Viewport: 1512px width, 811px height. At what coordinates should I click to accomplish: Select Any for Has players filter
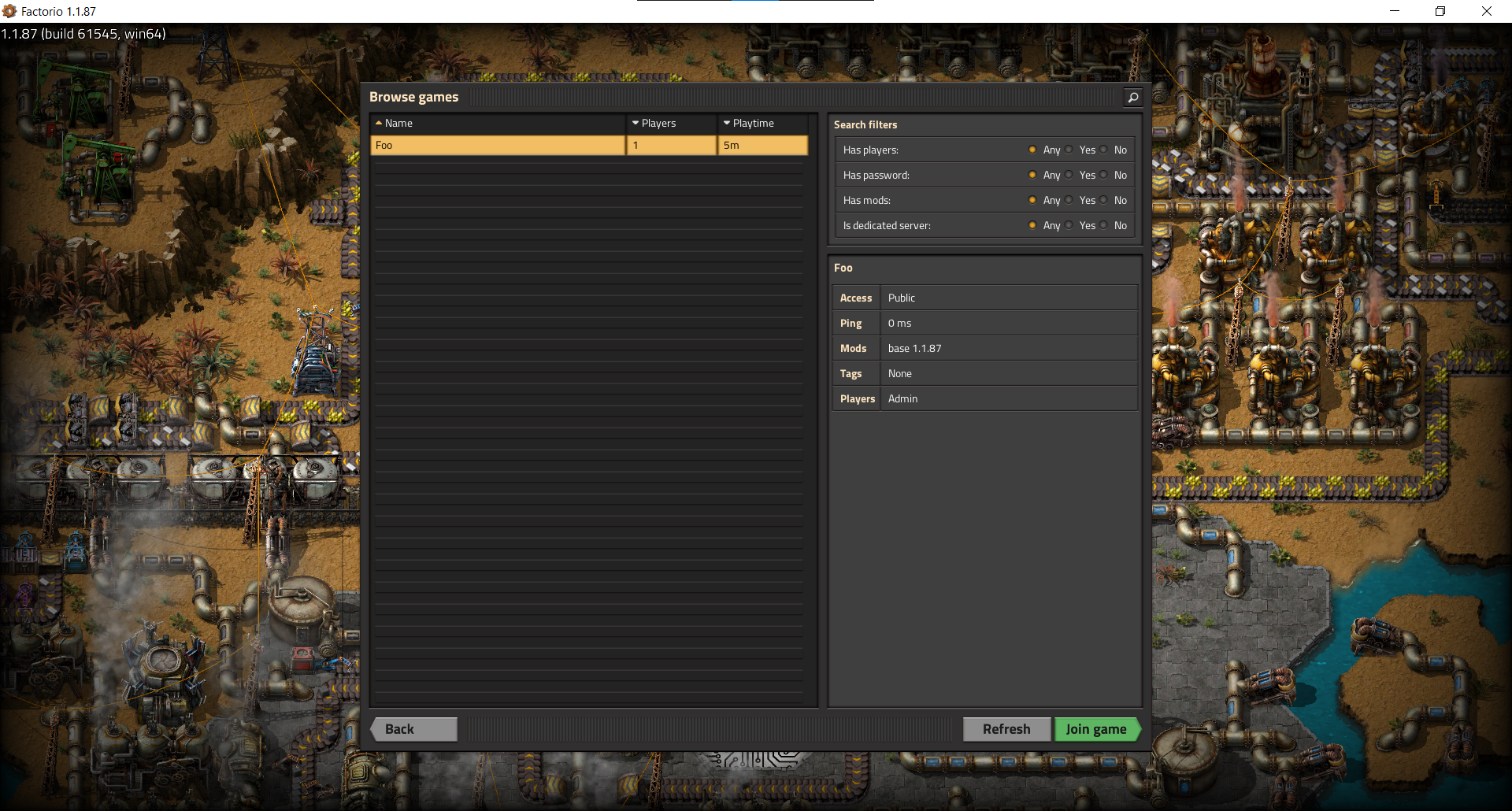coord(1032,150)
